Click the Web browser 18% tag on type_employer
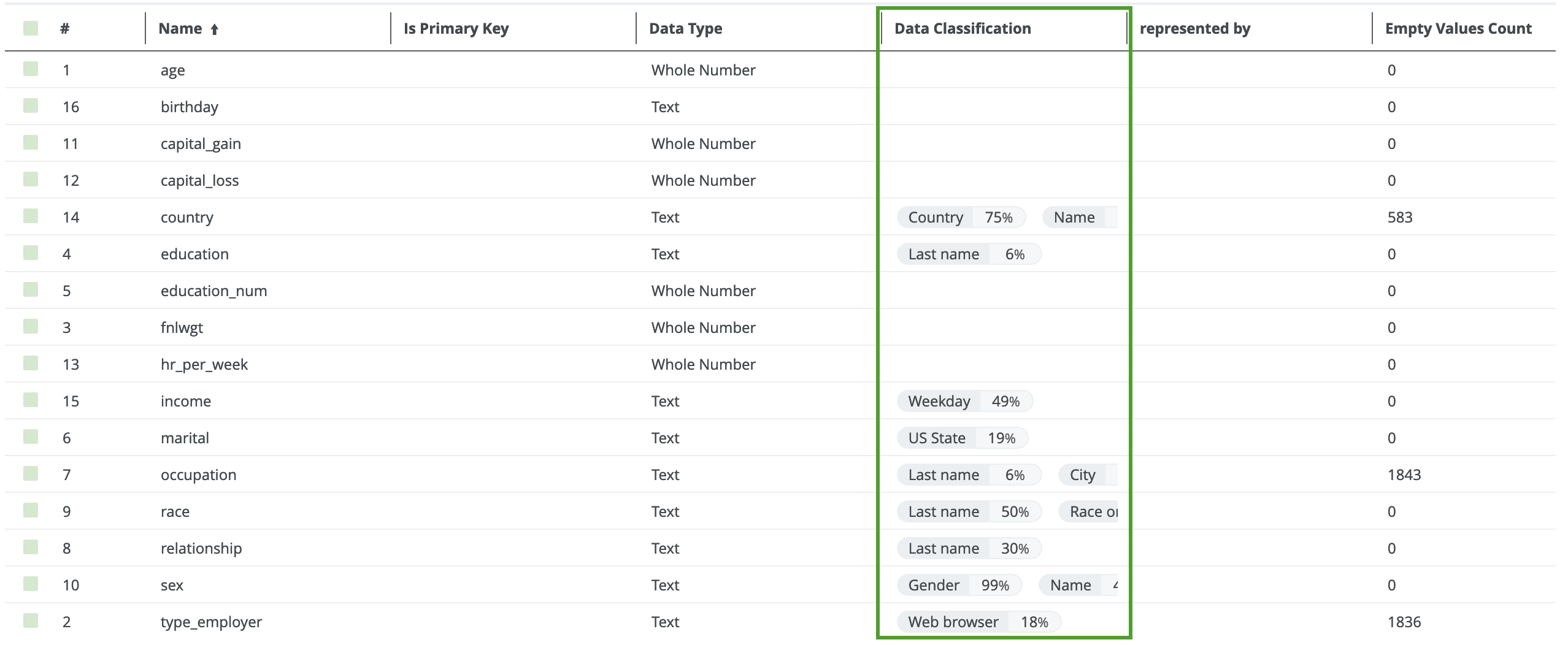 click(978, 622)
